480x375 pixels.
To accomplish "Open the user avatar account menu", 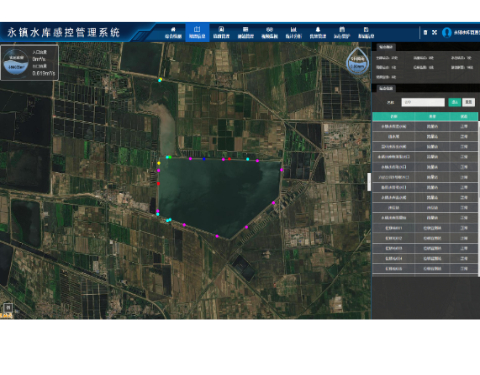I will pyautogui.click(x=447, y=33).
